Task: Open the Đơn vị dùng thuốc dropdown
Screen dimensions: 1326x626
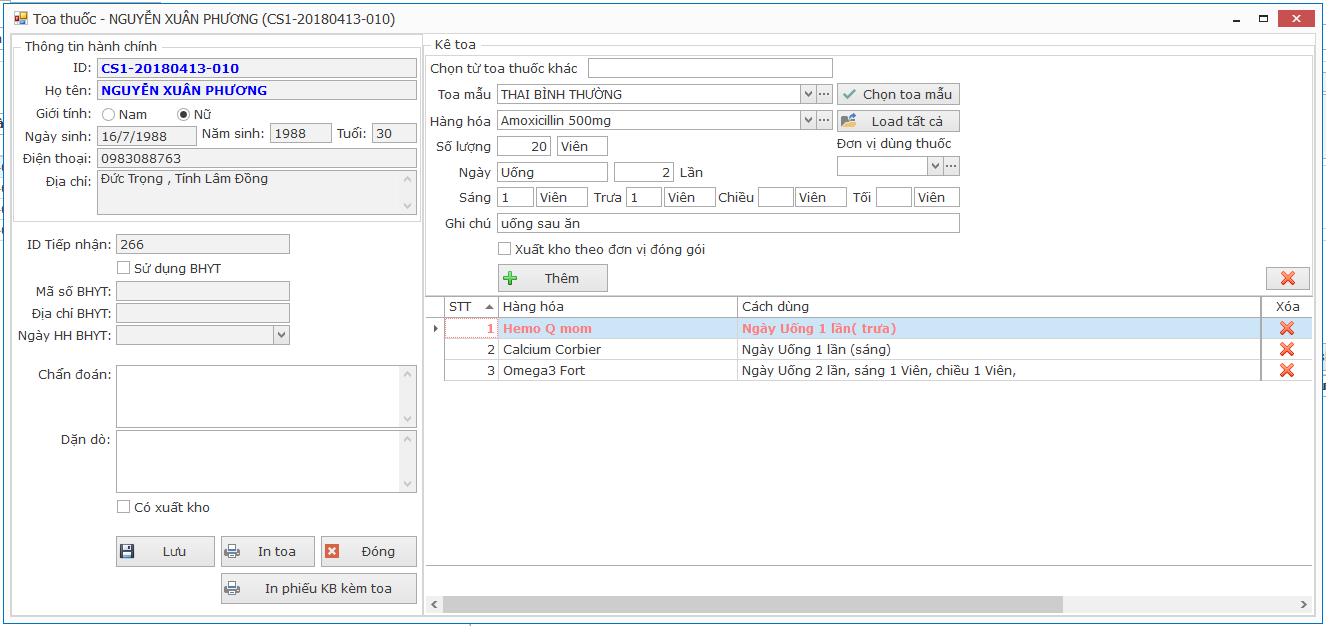Action: [935, 166]
